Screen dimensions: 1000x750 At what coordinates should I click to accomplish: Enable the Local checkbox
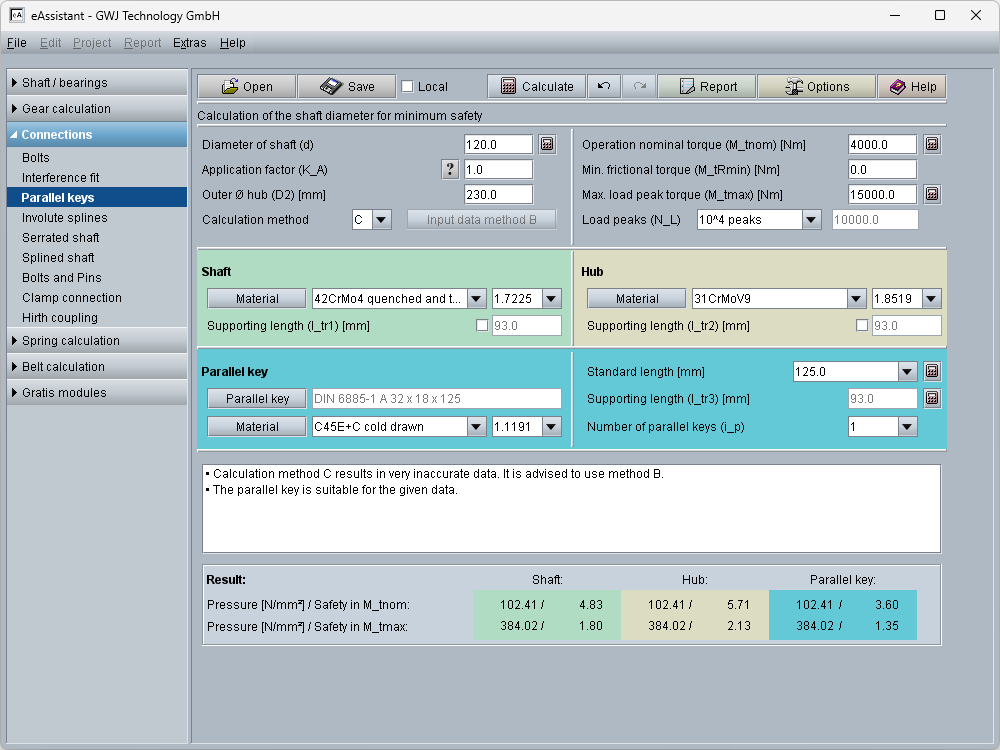coord(407,86)
